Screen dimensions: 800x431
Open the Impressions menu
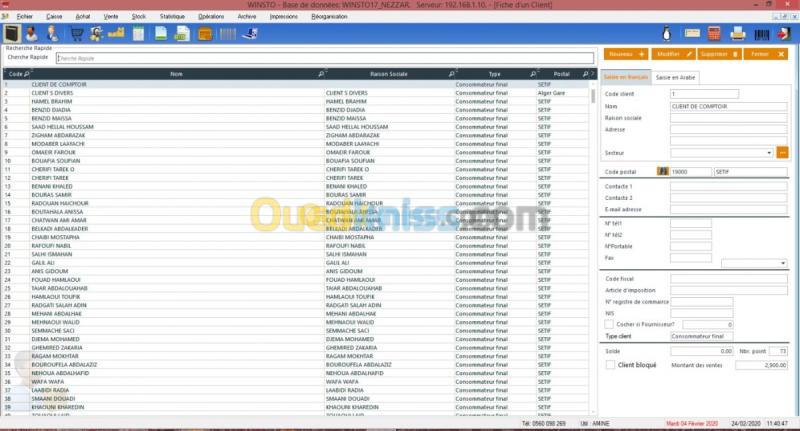click(x=284, y=16)
